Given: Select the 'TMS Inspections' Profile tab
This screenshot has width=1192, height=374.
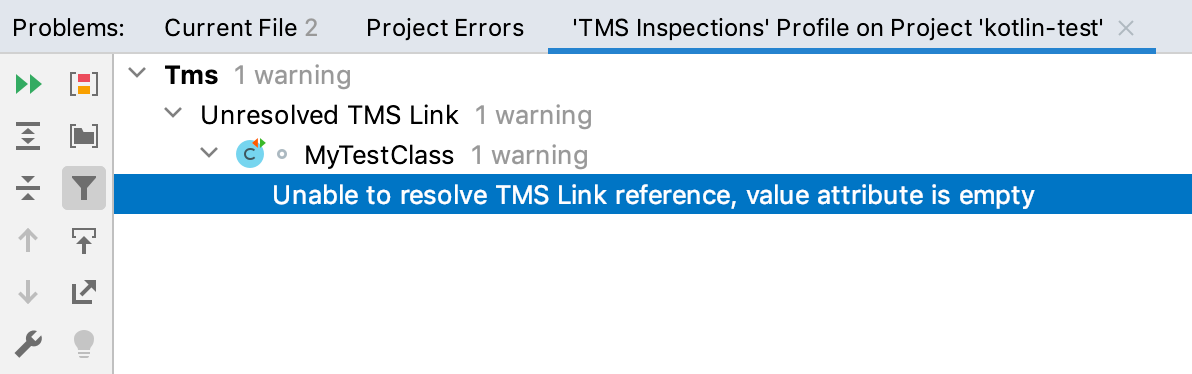Looking at the screenshot, I should pos(836,29).
